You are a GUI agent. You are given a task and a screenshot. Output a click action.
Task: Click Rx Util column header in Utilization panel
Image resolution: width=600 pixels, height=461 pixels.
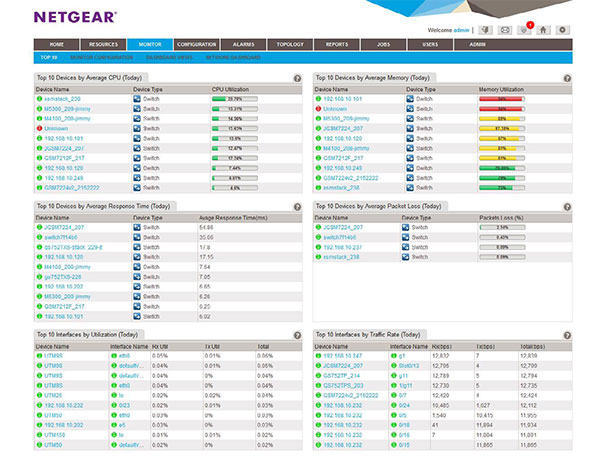(x=160, y=347)
